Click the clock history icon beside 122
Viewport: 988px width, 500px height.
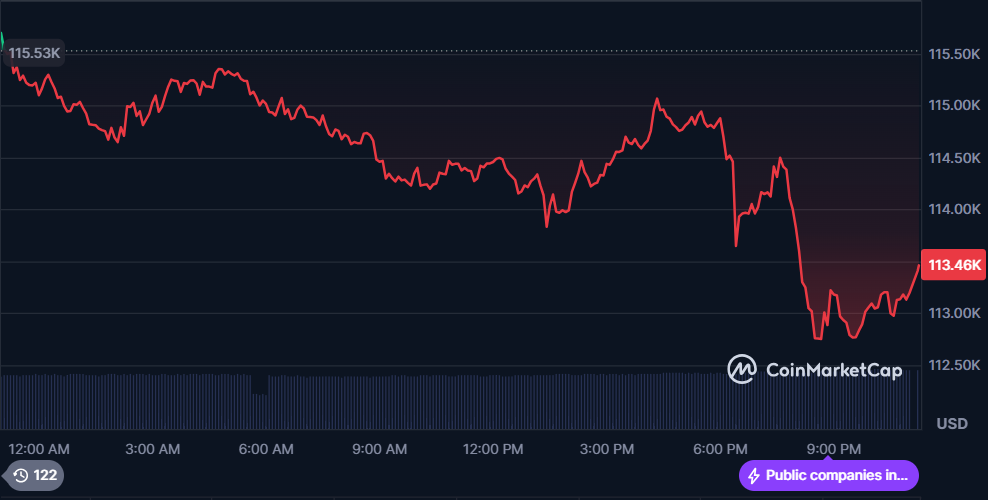click(21, 475)
